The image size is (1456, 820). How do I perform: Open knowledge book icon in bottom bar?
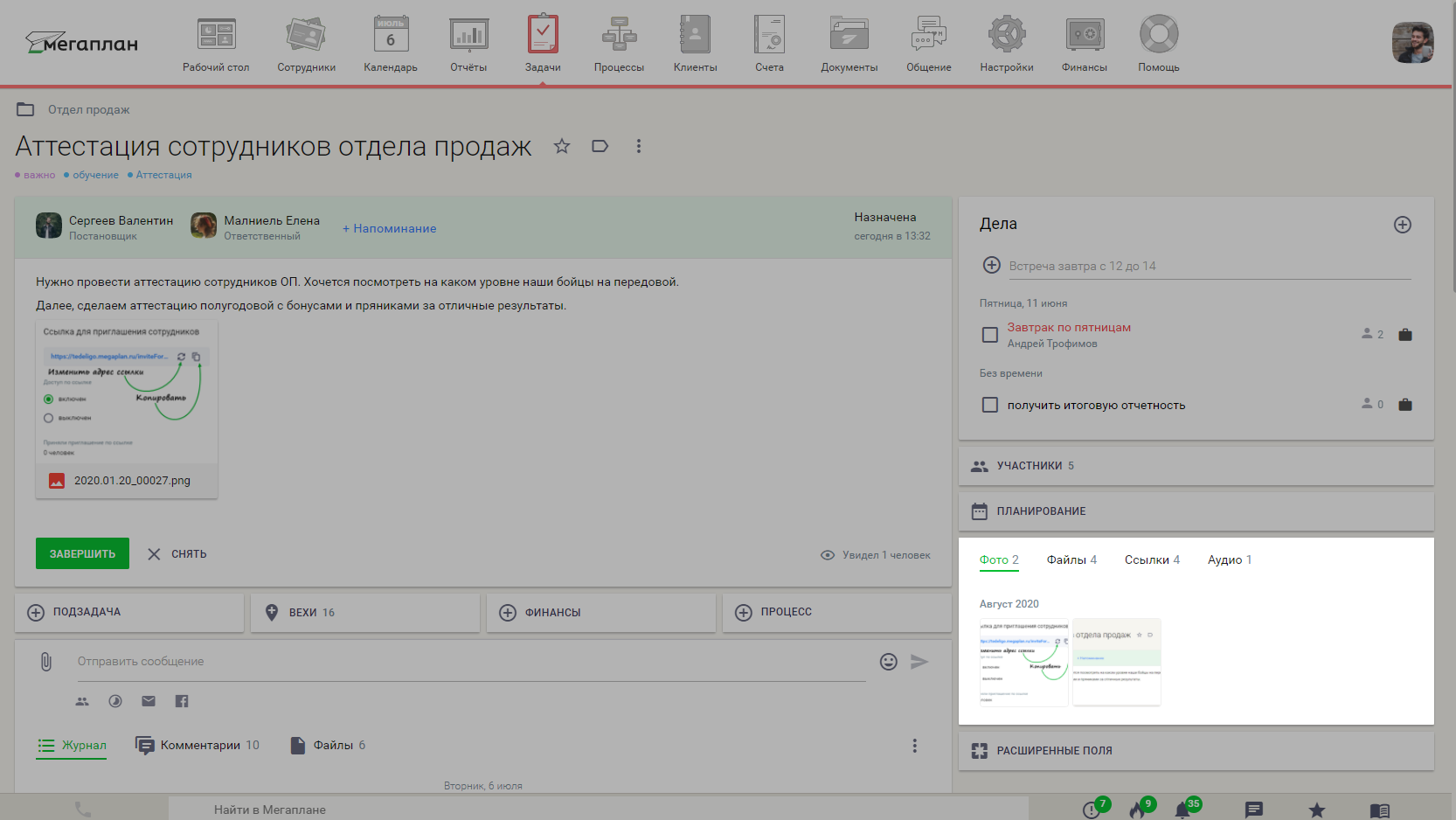(x=1380, y=810)
